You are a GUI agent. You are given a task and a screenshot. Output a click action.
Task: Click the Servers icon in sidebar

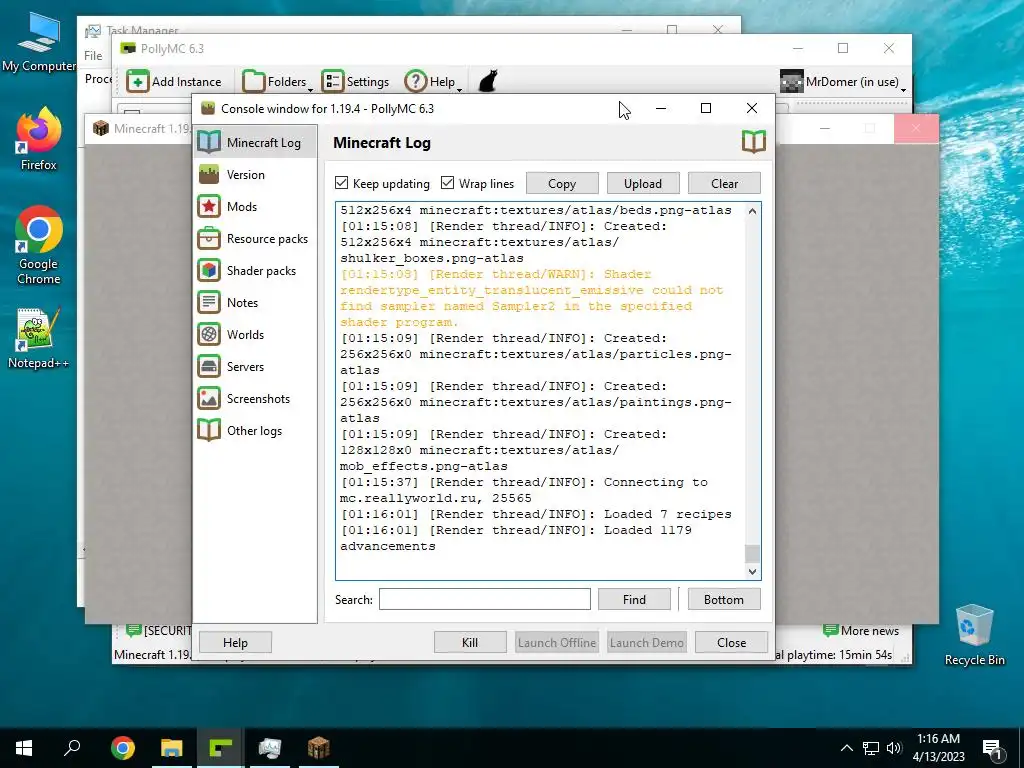(x=209, y=366)
